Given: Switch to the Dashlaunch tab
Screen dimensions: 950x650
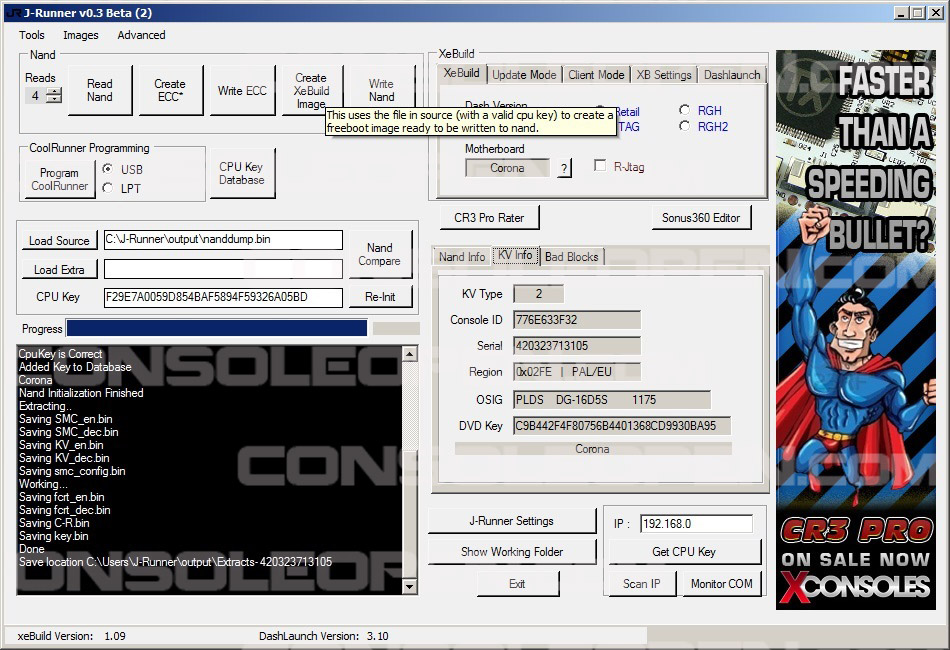Looking at the screenshot, I should pos(732,75).
